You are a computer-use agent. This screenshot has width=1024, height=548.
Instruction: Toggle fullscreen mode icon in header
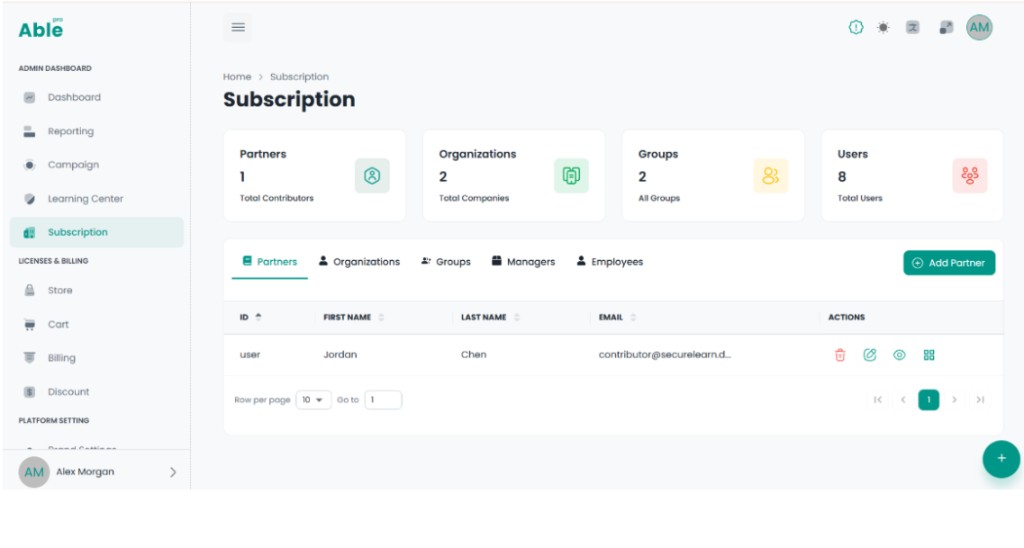[x=946, y=27]
